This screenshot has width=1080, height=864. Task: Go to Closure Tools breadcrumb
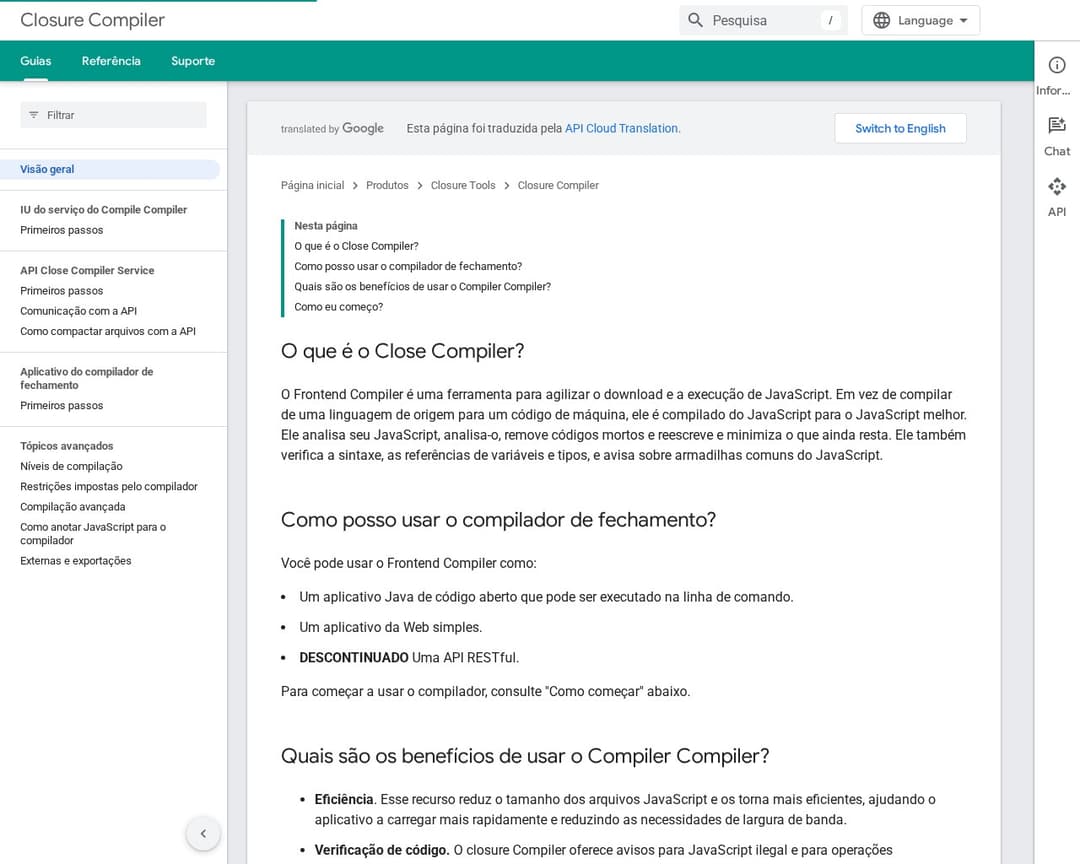(463, 185)
